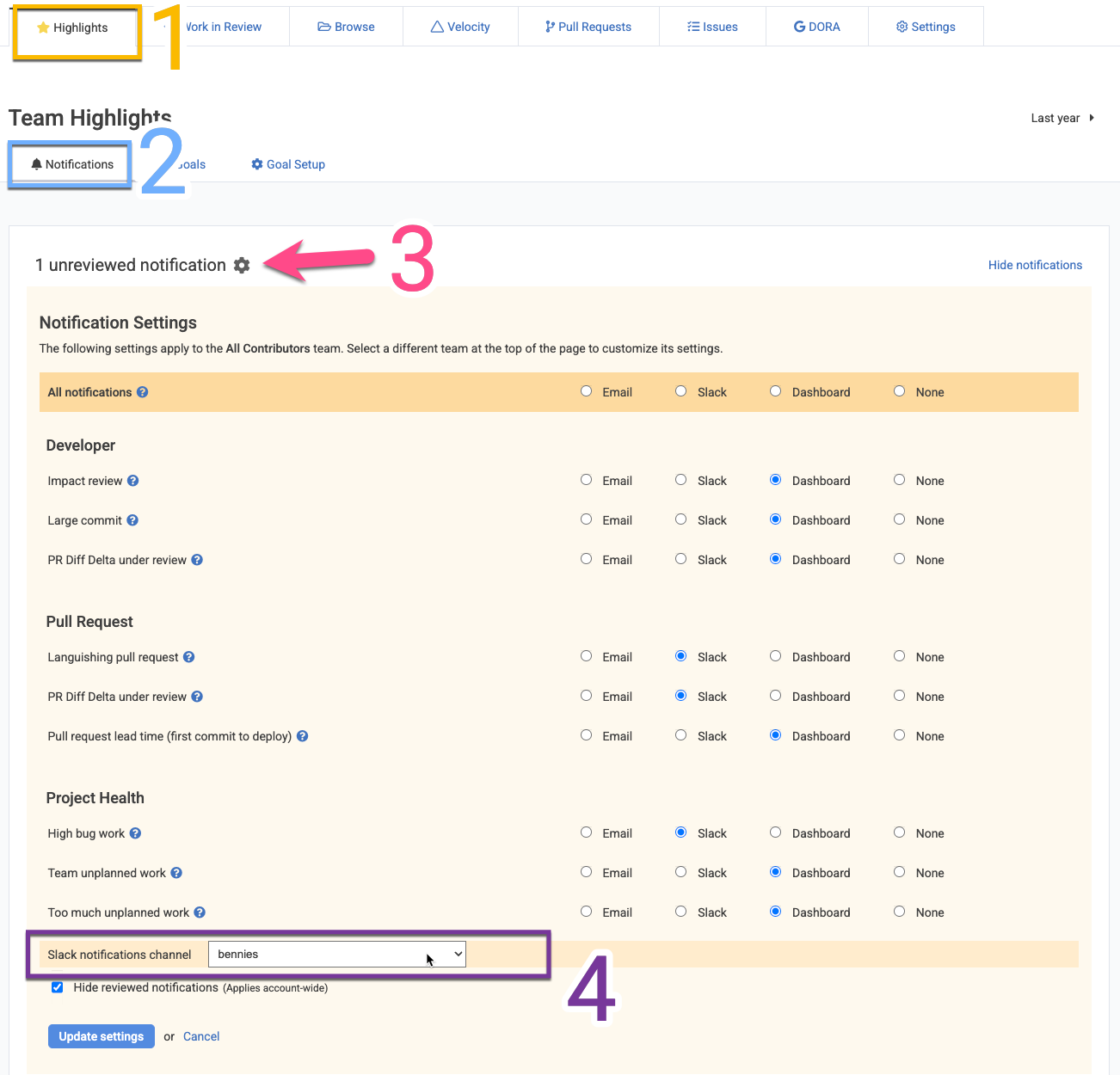The height and width of the screenshot is (1075, 1120).
Task: Expand the Last year date range selector
Action: pos(1062,118)
